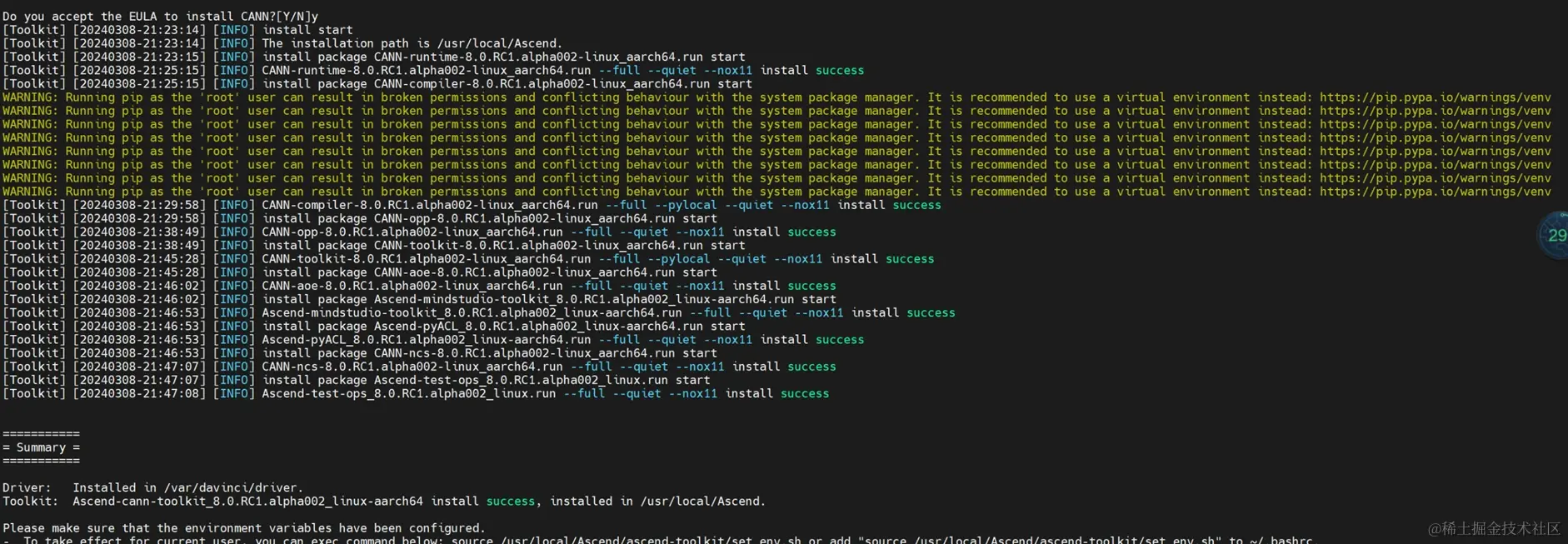Click 'Ascend-cann-toolkit_8.0.RC1.alpha002_linux-aarch64' in the Summary
This screenshot has width=1568, height=544.
tap(247, 501)
